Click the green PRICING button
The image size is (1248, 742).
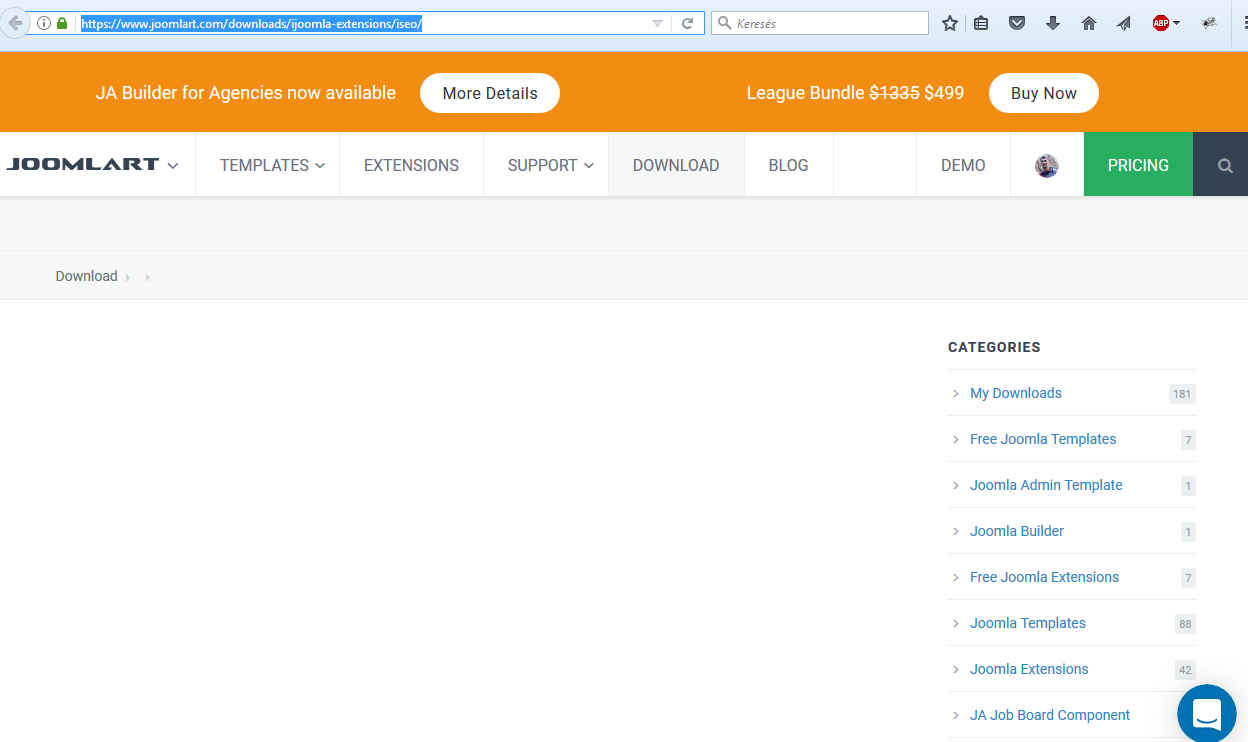1138,165
